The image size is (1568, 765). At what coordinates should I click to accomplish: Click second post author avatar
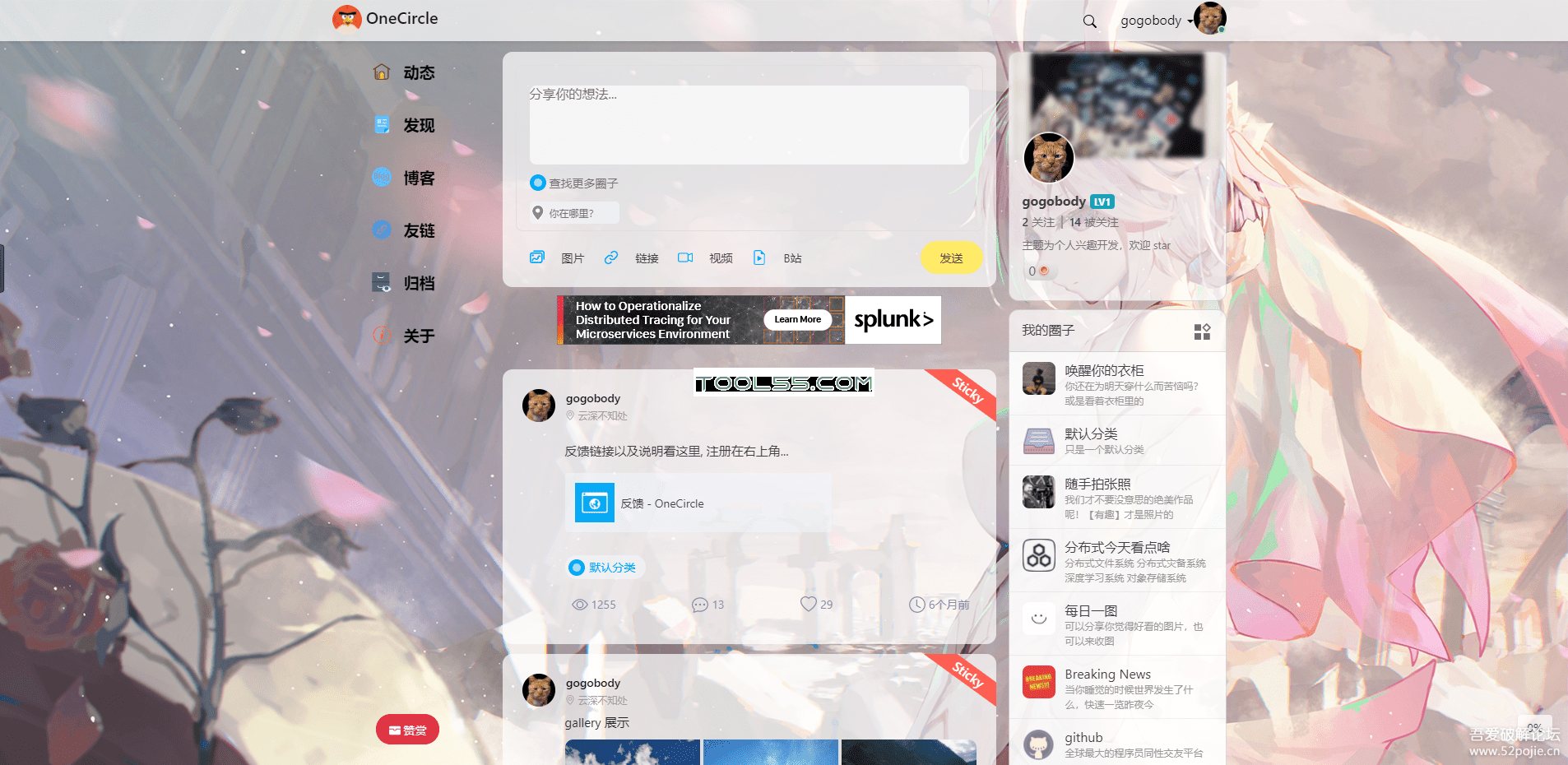539,690
